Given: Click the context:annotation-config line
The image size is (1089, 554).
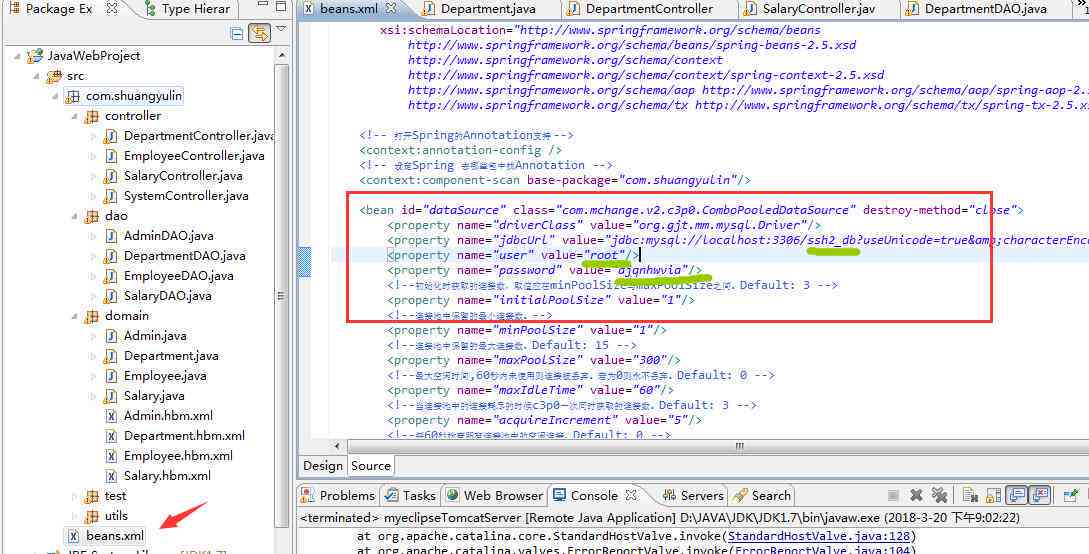Looking at the screenshot, I should tap(461, 150).
